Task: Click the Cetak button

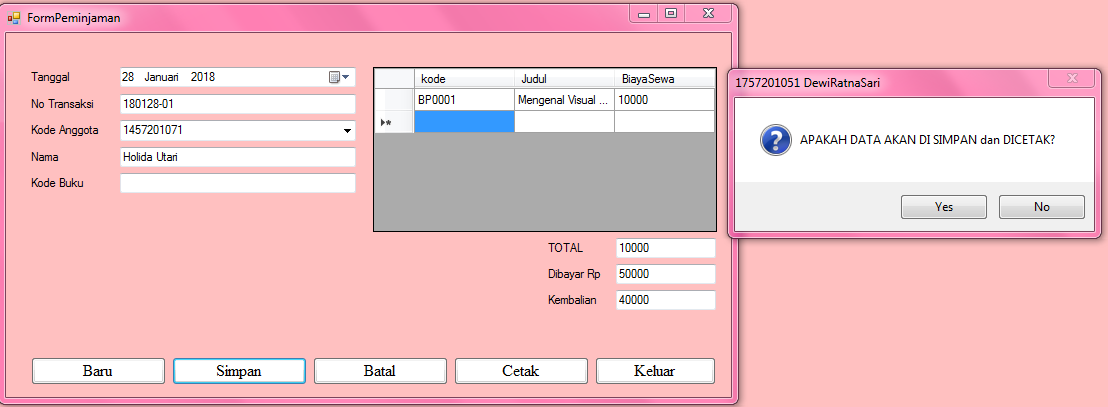Action: coord(521,371)
